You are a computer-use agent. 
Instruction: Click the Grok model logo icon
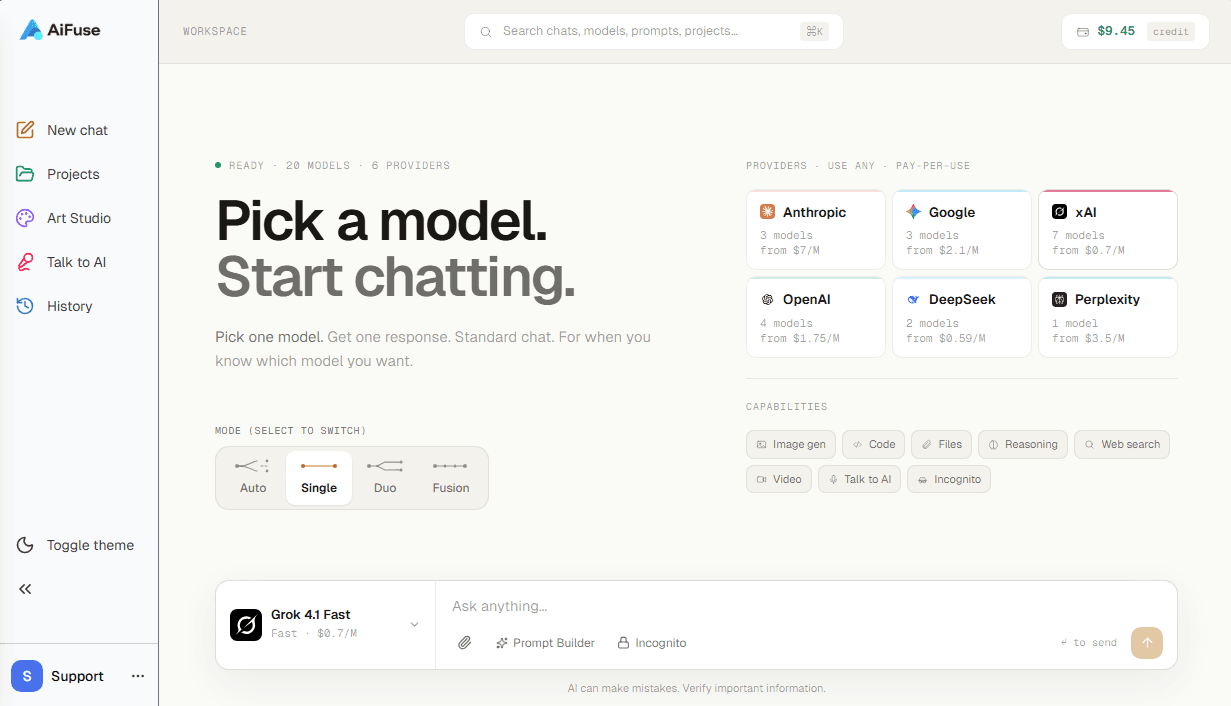(x=246, y=625)
